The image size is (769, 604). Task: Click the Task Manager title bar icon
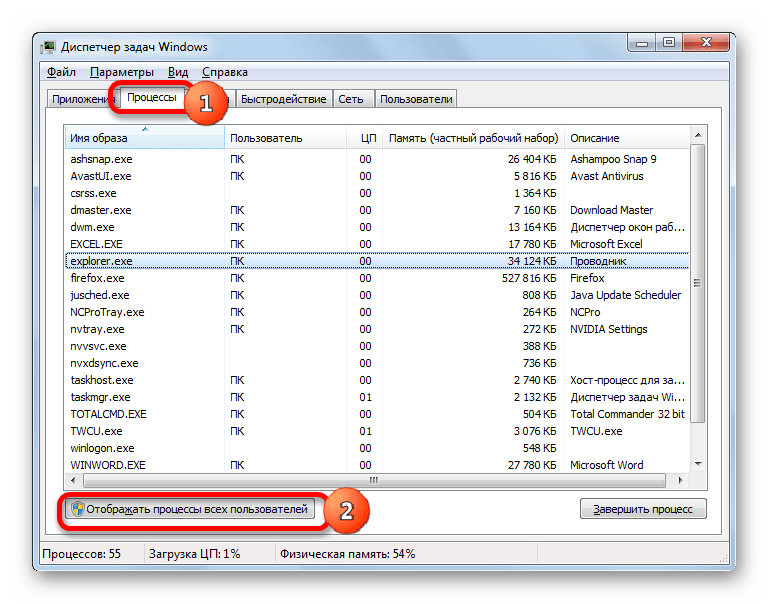tap(48, 47)
